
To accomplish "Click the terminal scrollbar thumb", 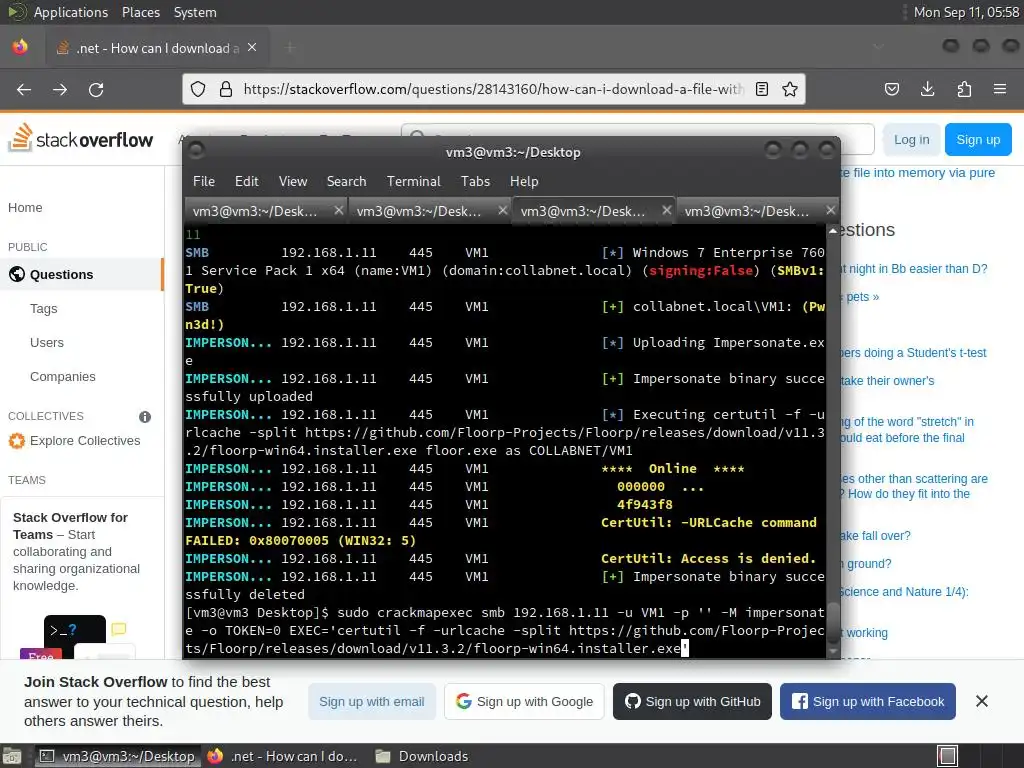I will tap(833, 622).
